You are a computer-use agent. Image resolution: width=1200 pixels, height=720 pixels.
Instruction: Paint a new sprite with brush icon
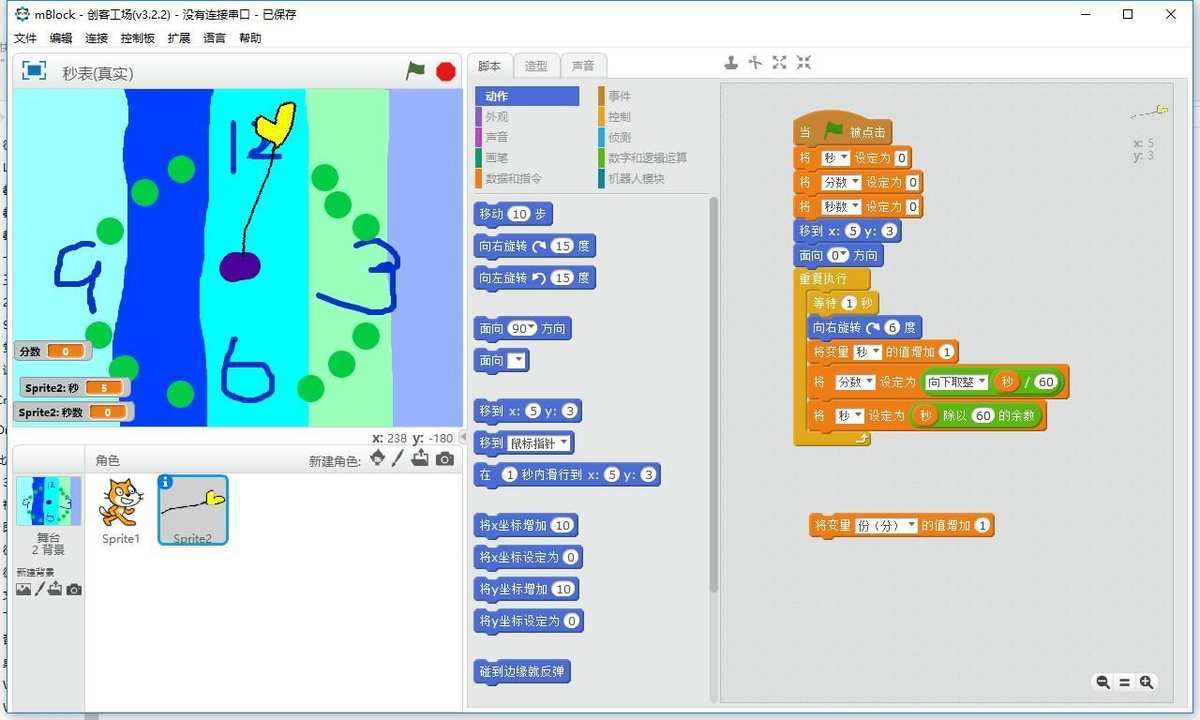coord(397,459)
